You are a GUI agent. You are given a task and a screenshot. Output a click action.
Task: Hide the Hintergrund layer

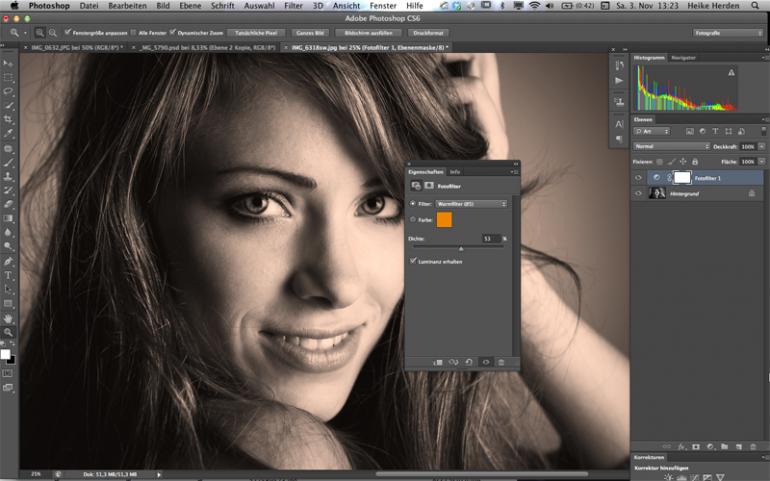(x=638, y=194)
